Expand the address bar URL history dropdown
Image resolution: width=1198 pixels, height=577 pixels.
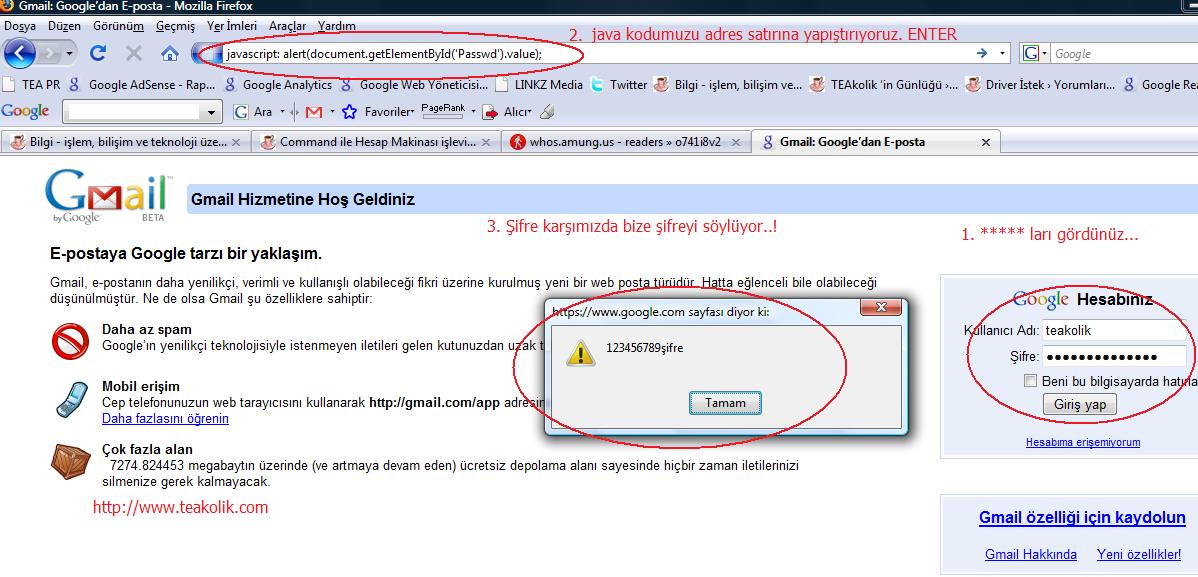[x=1002, y=53]
